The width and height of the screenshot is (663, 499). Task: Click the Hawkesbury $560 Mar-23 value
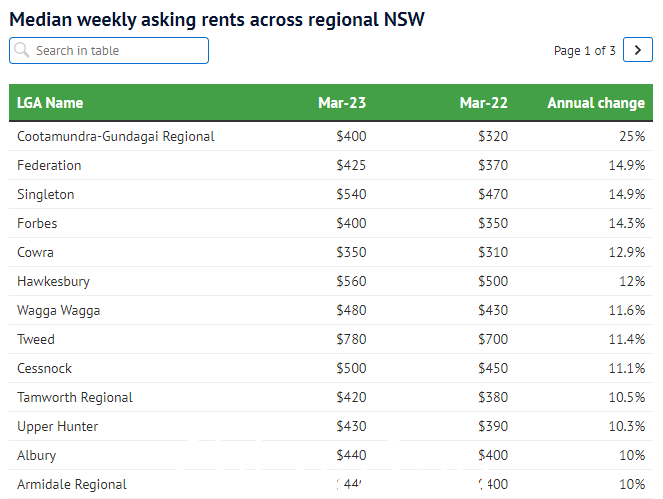(352, 281)
